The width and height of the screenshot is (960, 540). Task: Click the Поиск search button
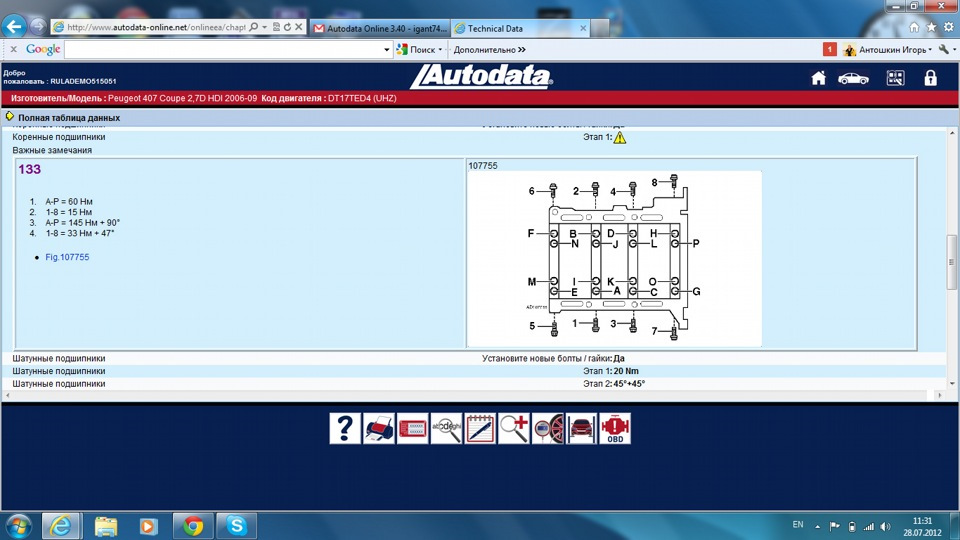click(x=418, y=49)
